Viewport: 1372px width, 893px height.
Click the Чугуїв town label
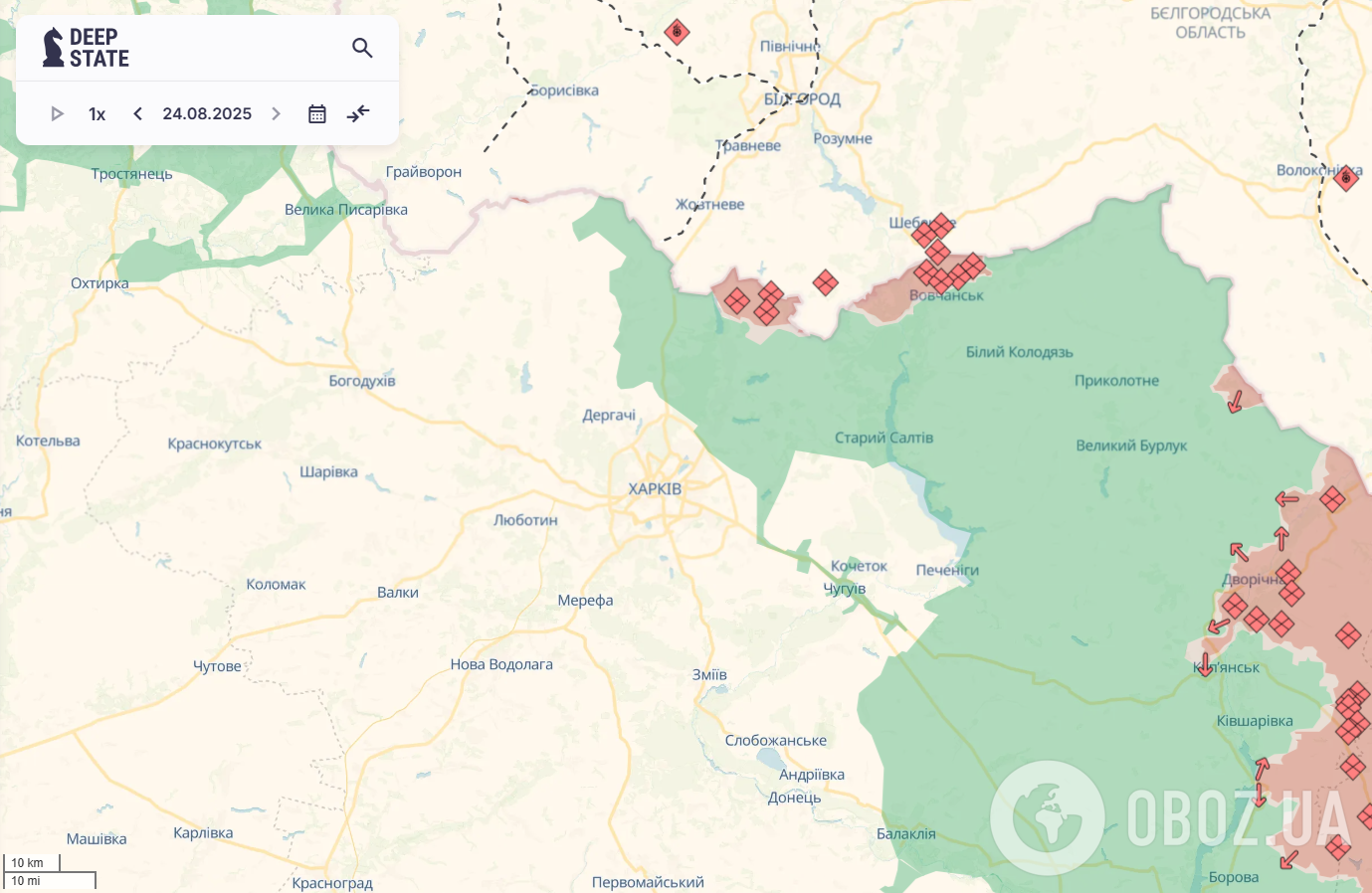point(845,589)
